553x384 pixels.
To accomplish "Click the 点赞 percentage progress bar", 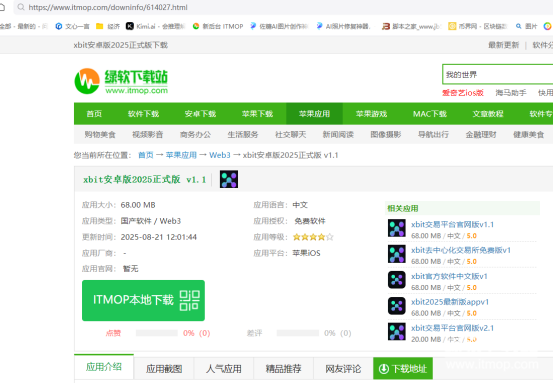I will [x=157, y=333].
